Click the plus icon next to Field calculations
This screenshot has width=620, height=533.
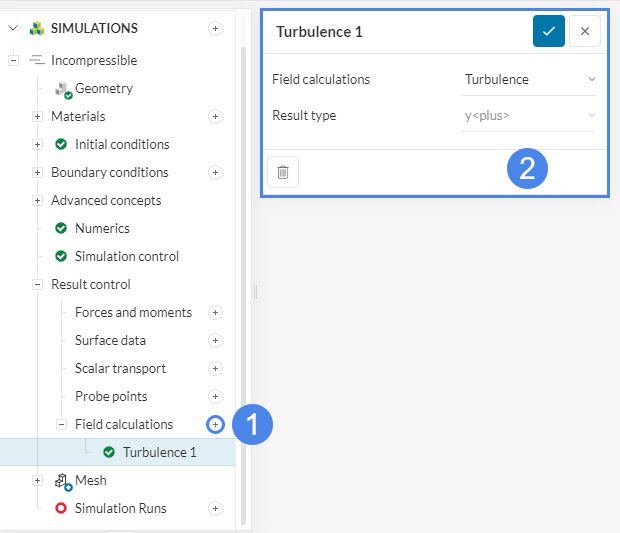(215, 424)
